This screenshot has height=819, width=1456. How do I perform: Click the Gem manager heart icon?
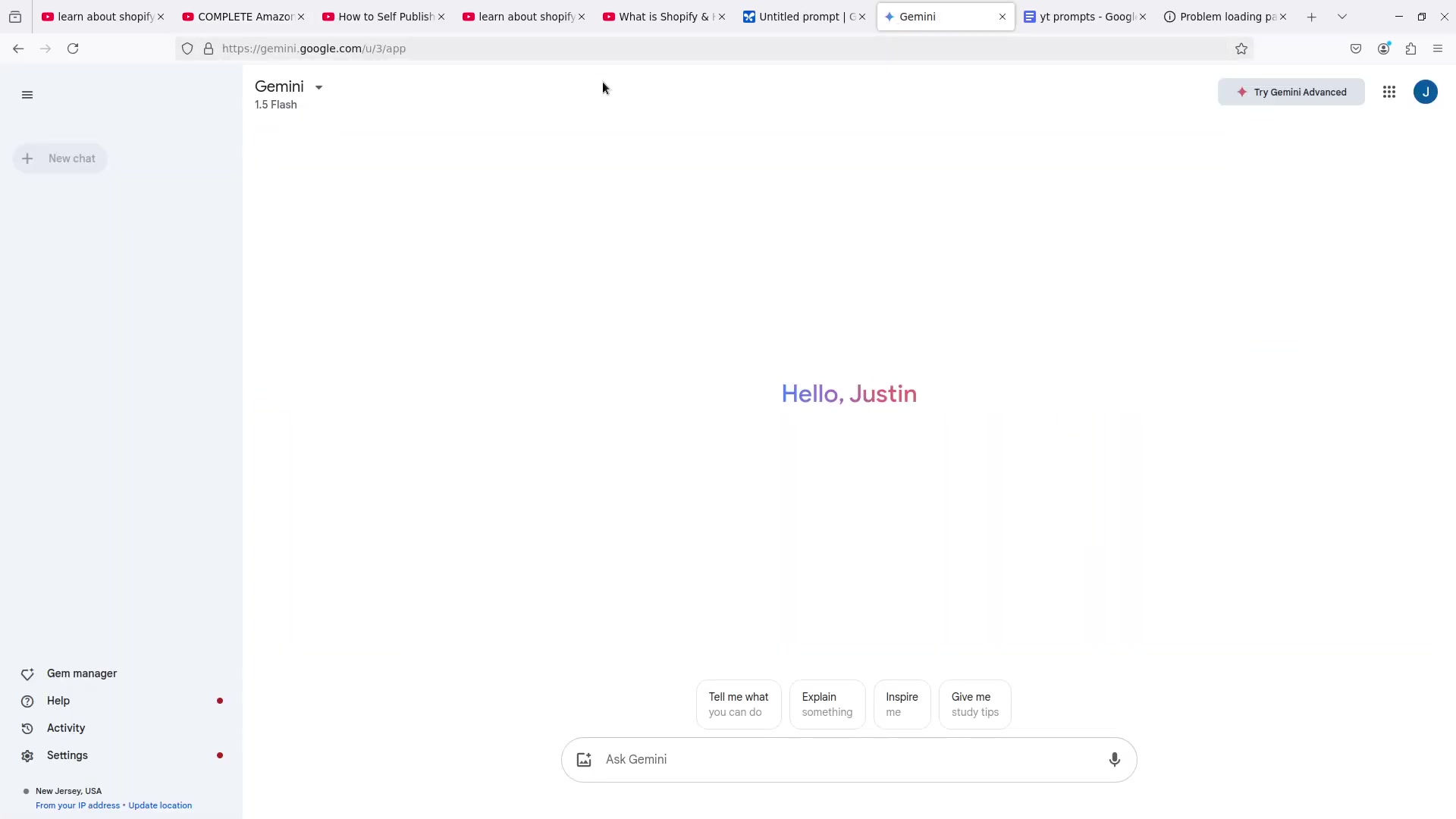point(27,674)
